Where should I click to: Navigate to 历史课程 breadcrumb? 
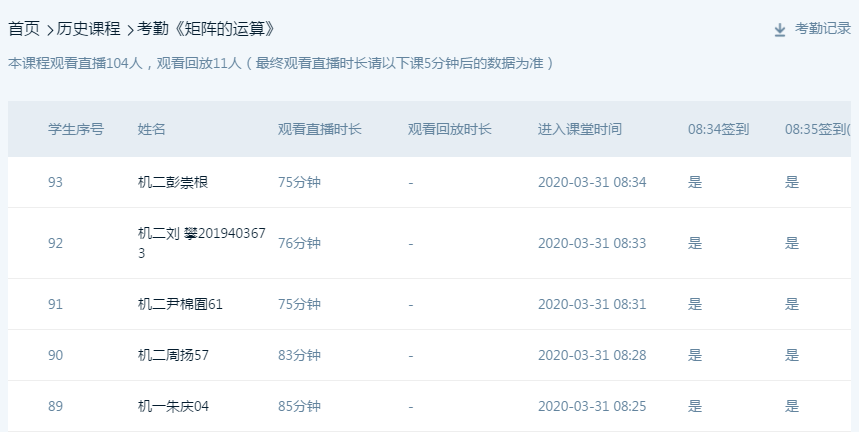coord(88,29)
